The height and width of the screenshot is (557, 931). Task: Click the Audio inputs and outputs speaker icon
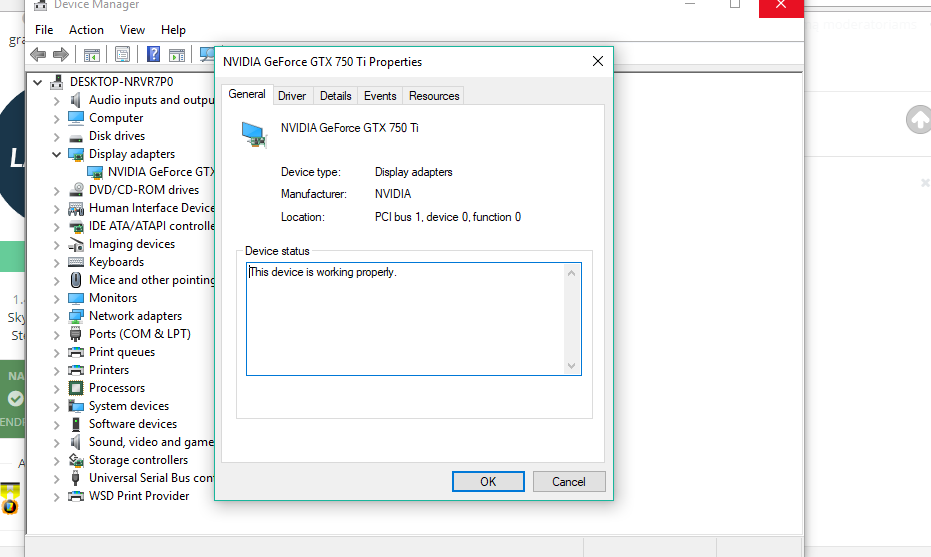click(75, 100)
